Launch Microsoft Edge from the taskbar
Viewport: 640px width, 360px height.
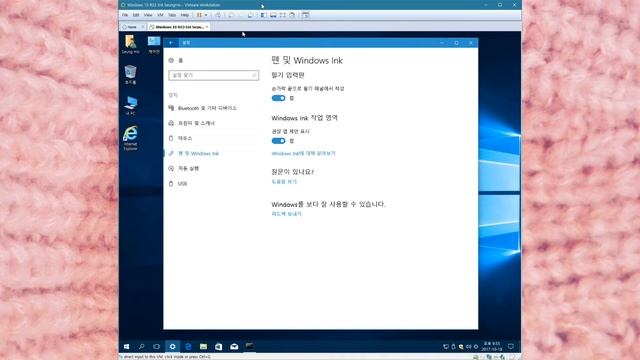(x=188, y=347)
